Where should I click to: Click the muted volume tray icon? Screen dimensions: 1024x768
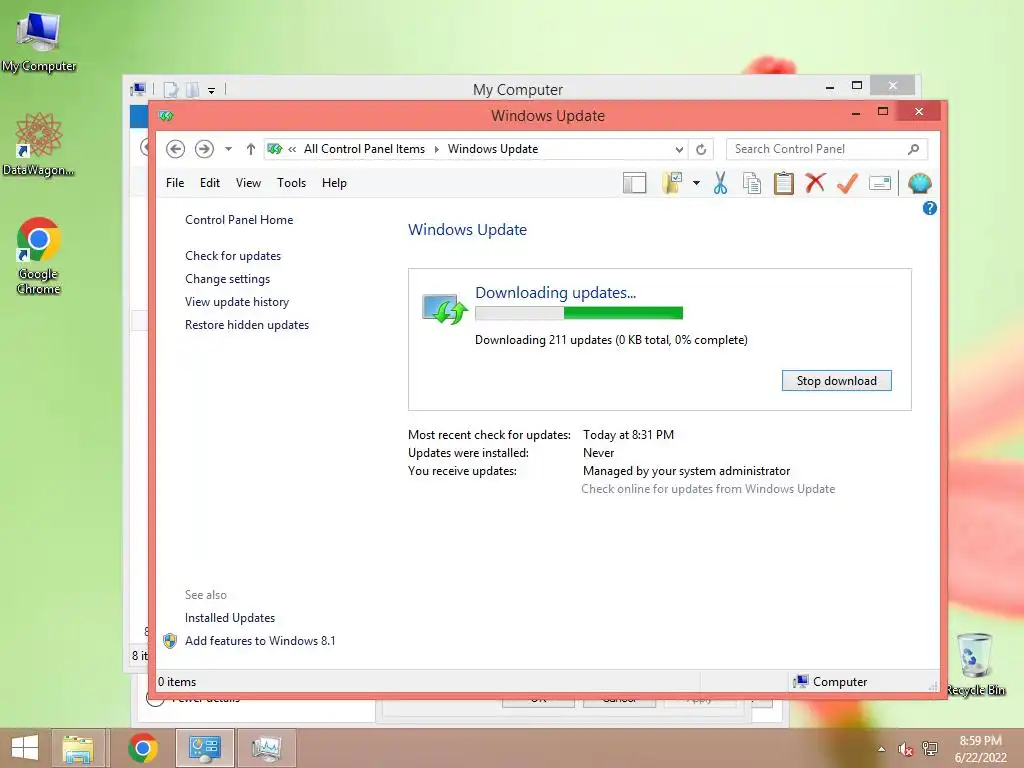click(905, 749)
